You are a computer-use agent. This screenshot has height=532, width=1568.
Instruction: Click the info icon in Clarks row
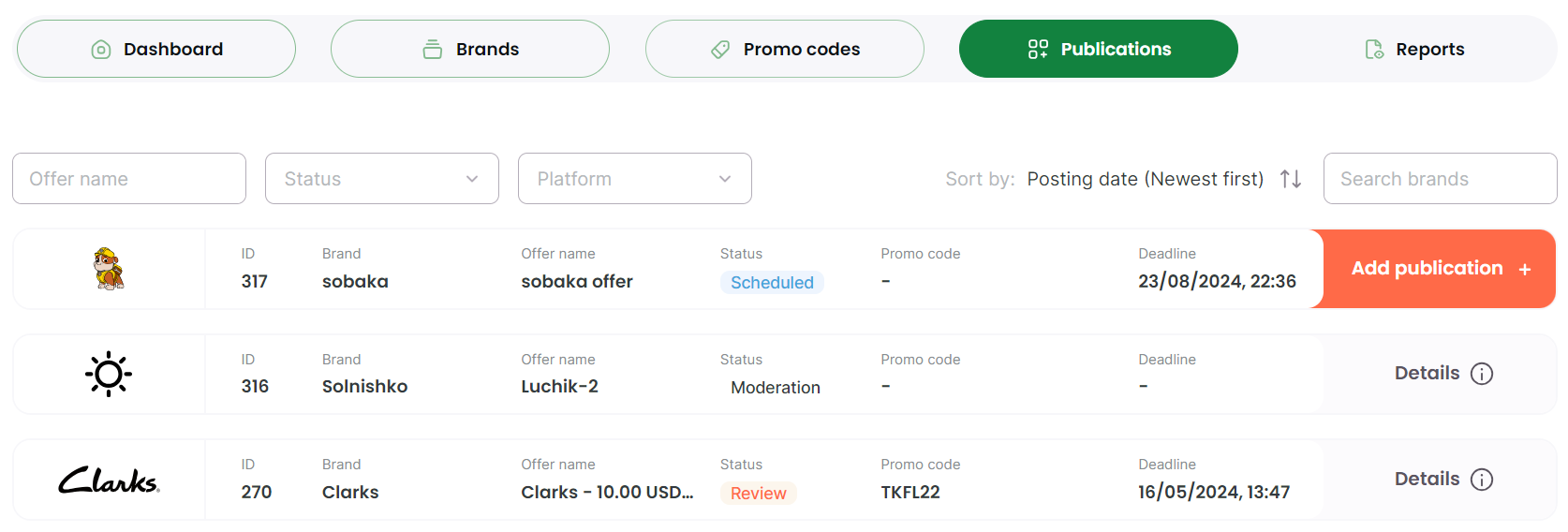(x=1482, y=480)
